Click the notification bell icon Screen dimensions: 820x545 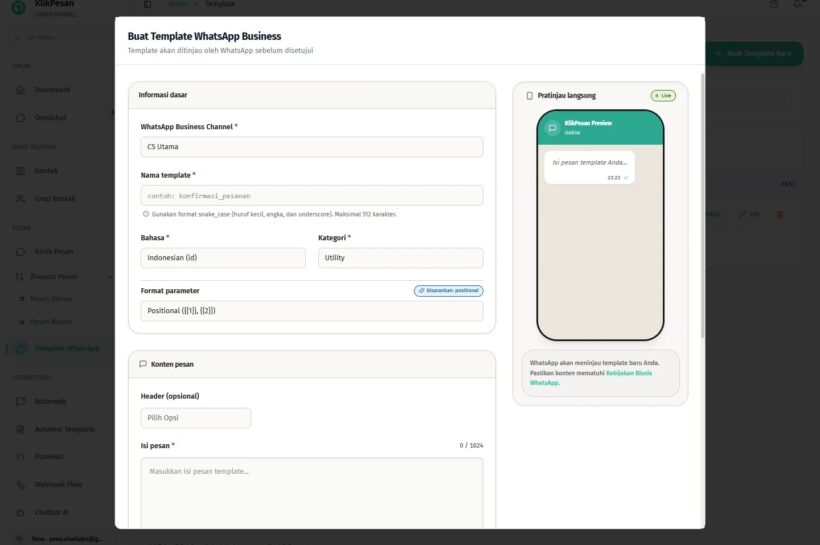[797, 5]
